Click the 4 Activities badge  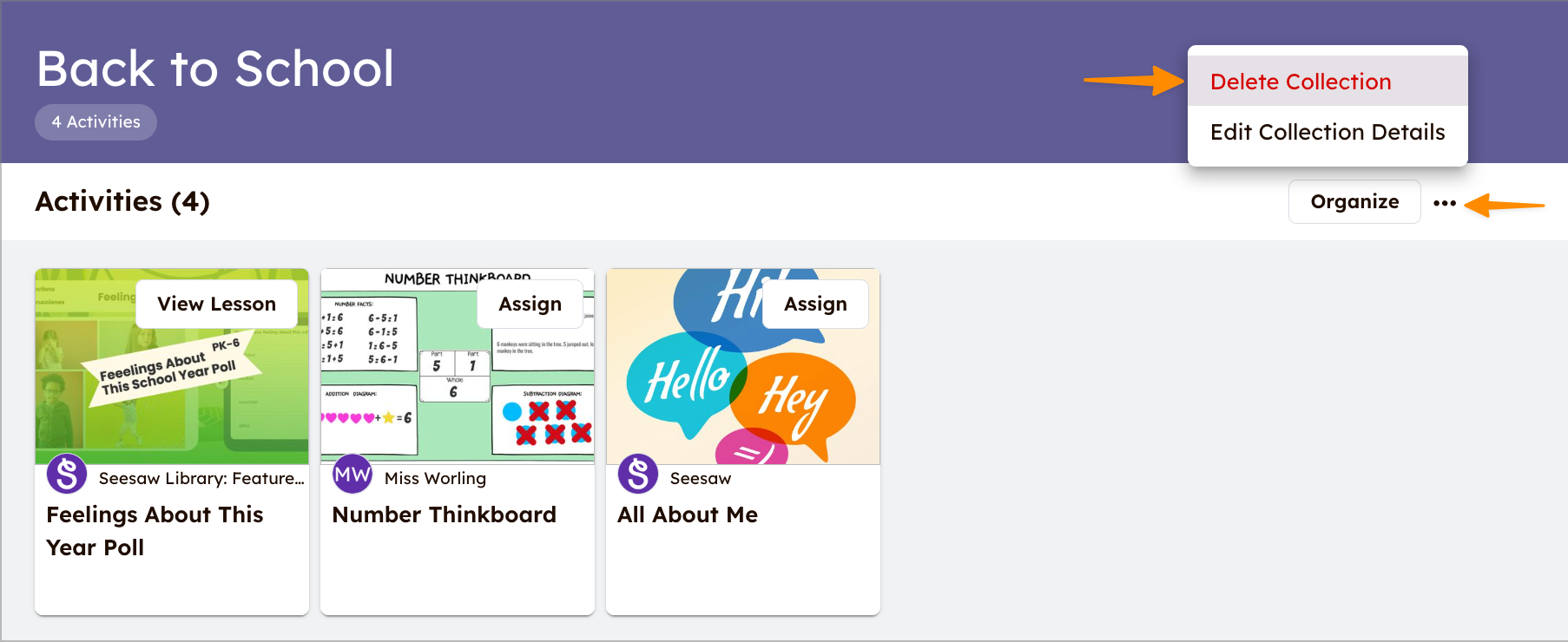point(96,122)
